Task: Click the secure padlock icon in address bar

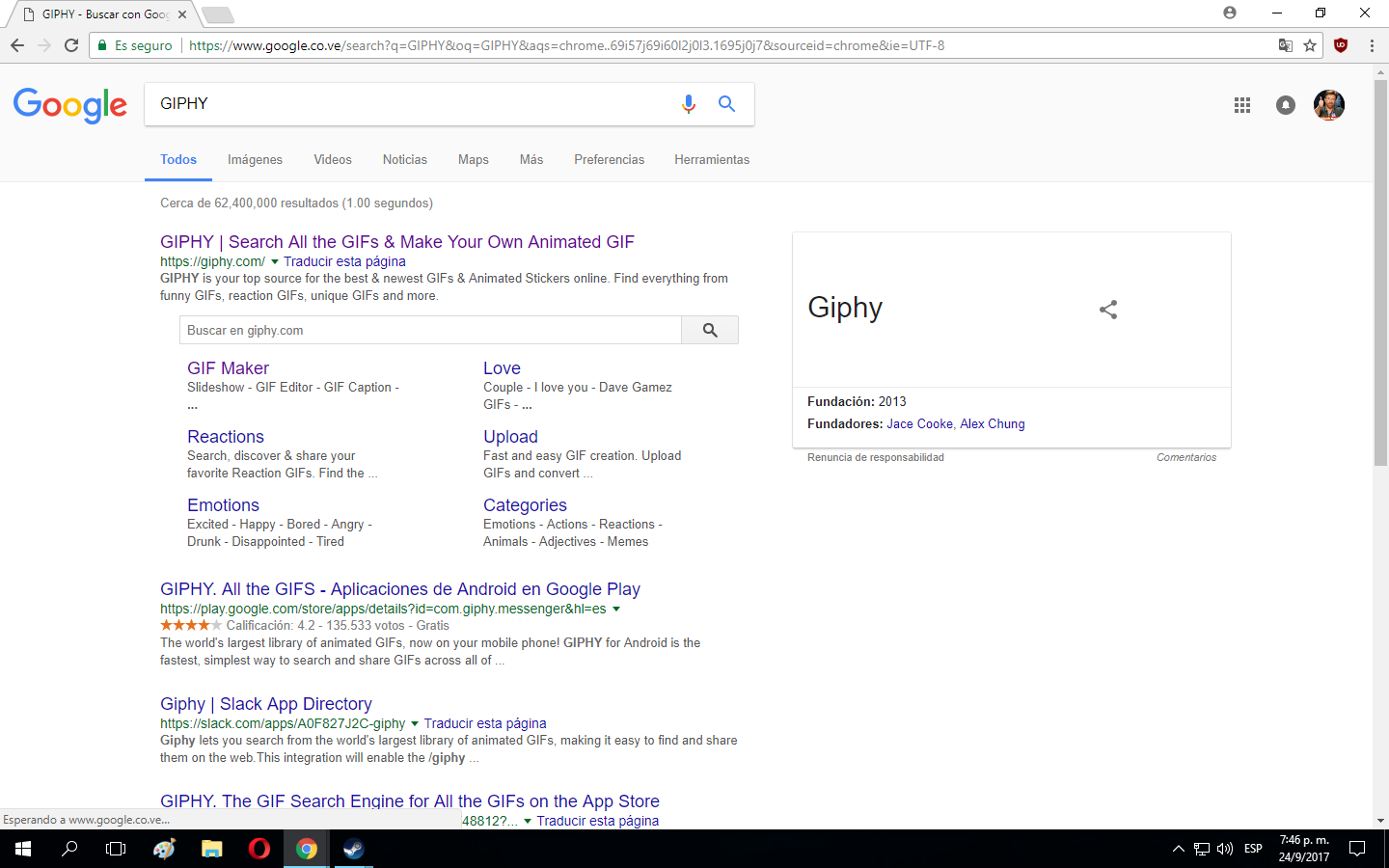Action: (102, 45)
